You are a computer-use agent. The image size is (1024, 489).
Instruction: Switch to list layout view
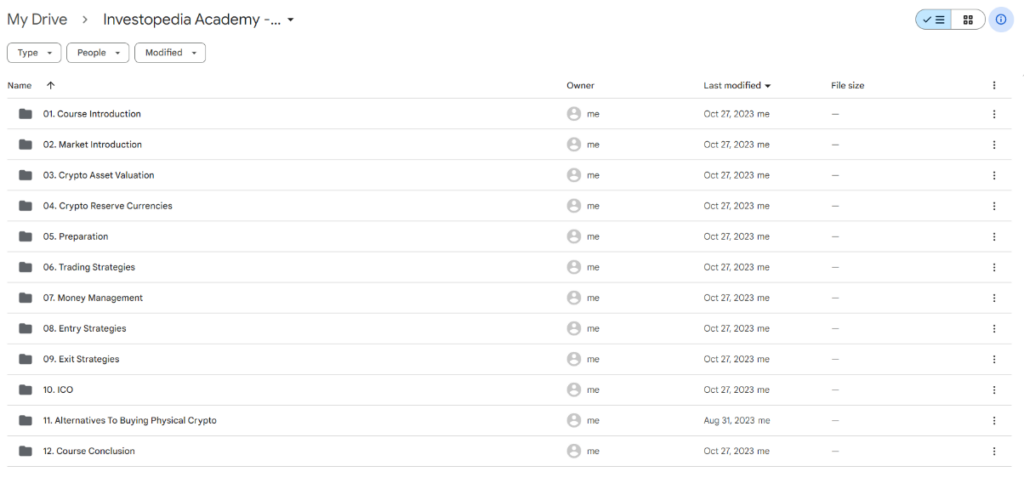pyautogui.click(x=933, y=19)
